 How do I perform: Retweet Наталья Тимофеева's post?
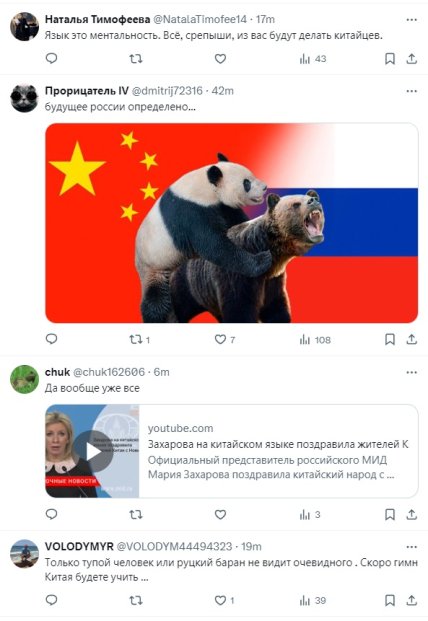click(136, 59)
